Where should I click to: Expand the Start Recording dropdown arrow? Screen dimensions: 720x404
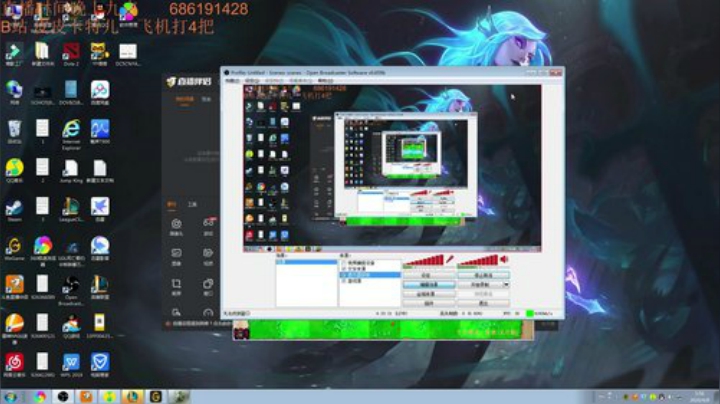tap(506, 285)
